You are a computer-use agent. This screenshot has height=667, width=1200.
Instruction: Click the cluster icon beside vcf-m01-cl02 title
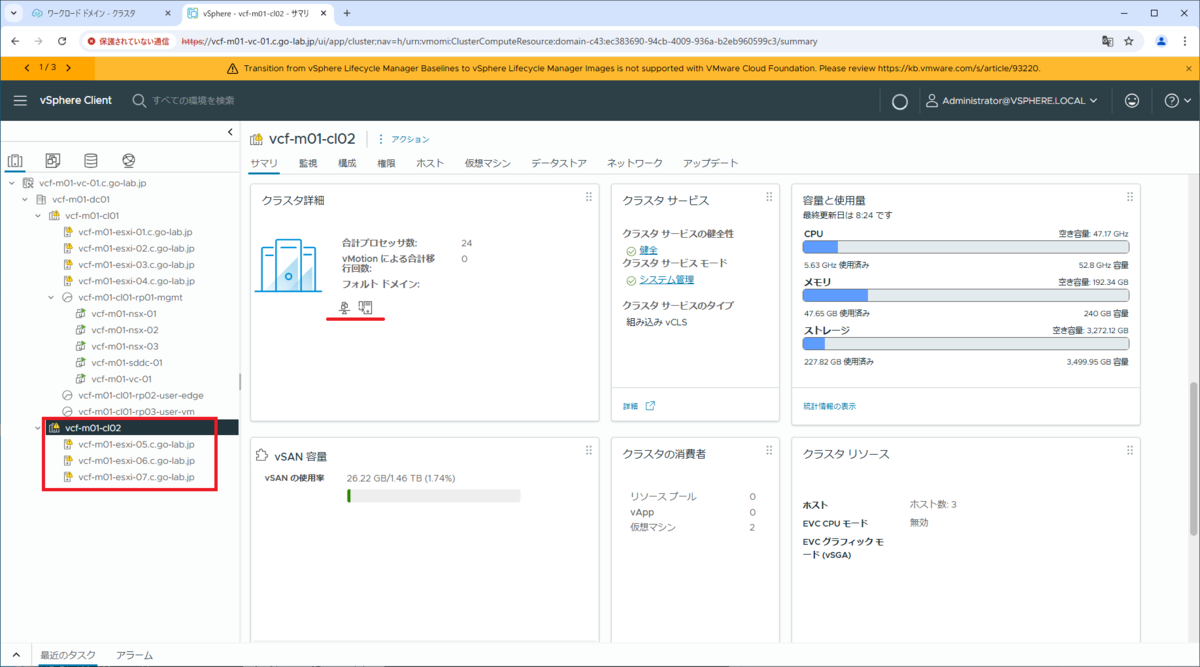click(x=257, y=139)
